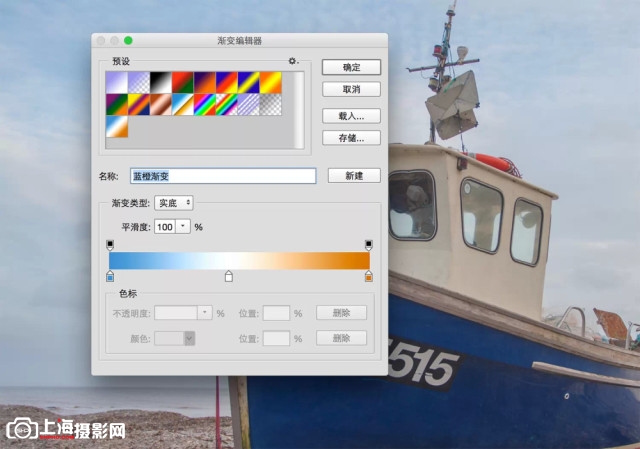Image resolution: width=640 pixels, height=449 pixels.
Task: Open the presets gear menu
Action: tap(293, 61)
